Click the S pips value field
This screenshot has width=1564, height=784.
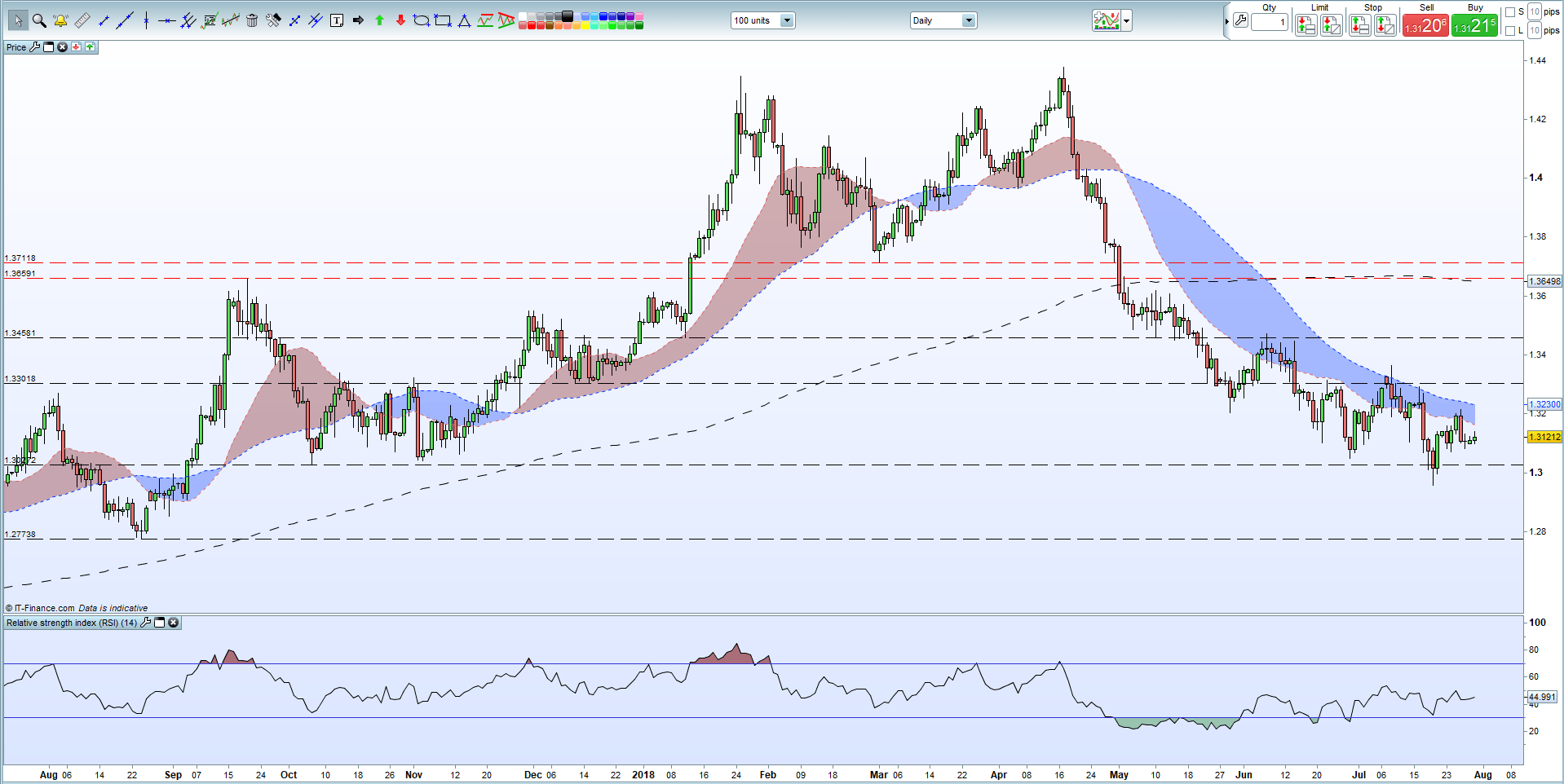coord(1534,11)
